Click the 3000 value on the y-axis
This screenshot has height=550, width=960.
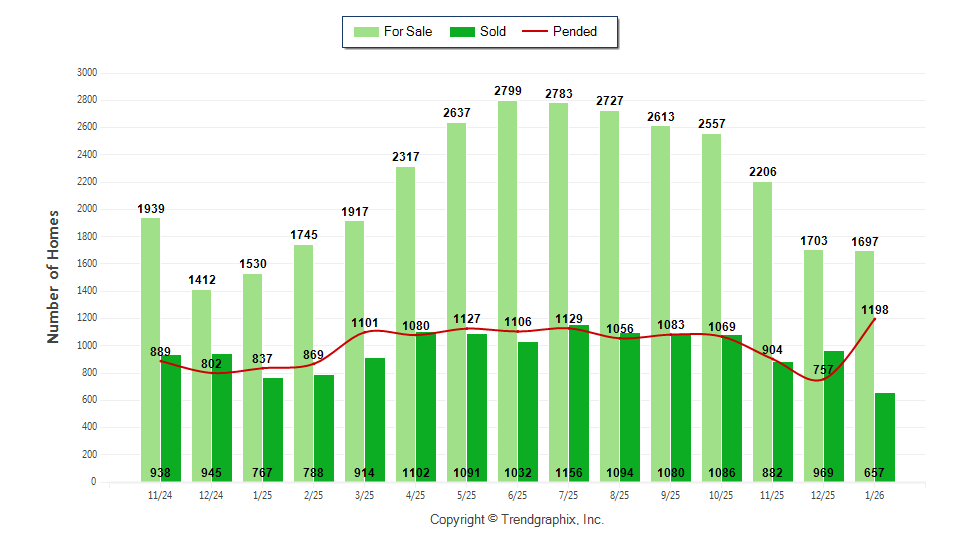pos(87,73)
